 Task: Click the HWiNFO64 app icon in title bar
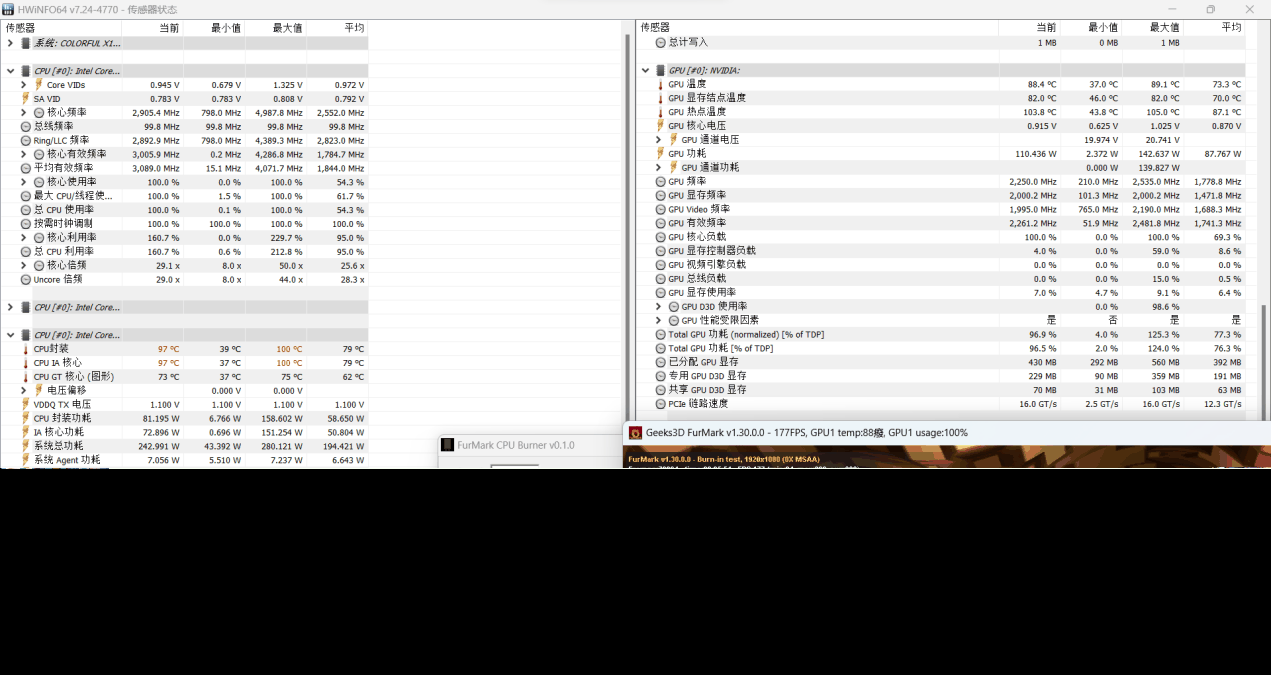(x=8, y=9)
